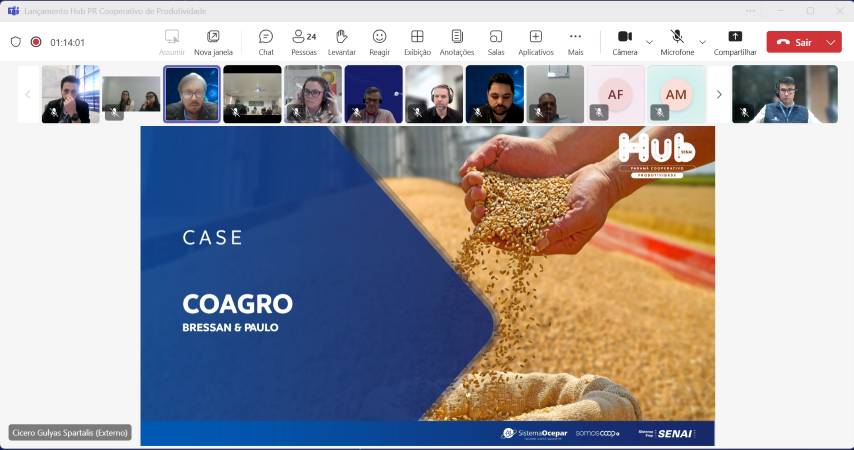Open the Teams title bar icon
Screen dimensions: 854x450
(x=13, y=11)
